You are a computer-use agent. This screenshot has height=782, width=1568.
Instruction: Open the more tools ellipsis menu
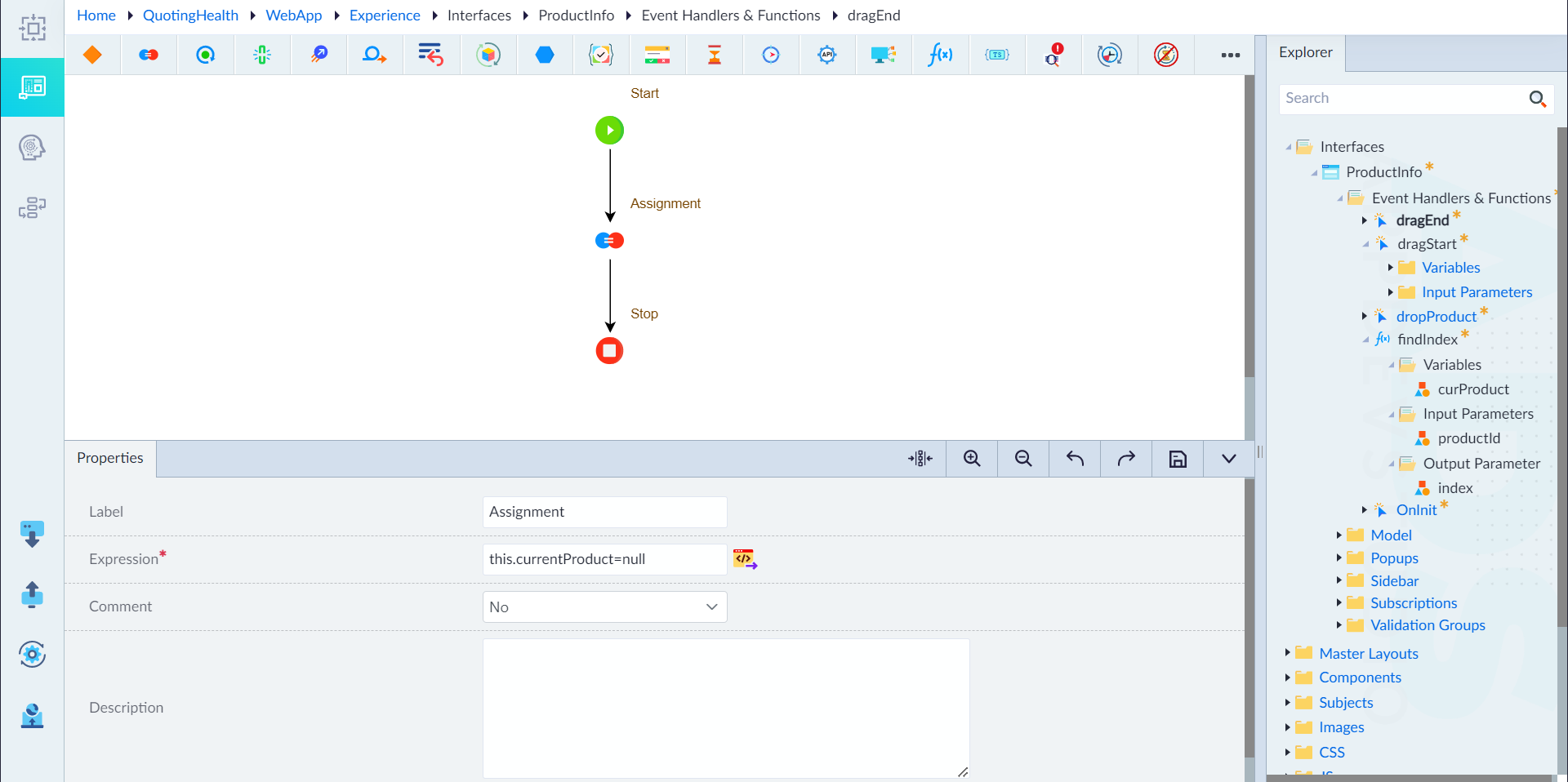1230,55
